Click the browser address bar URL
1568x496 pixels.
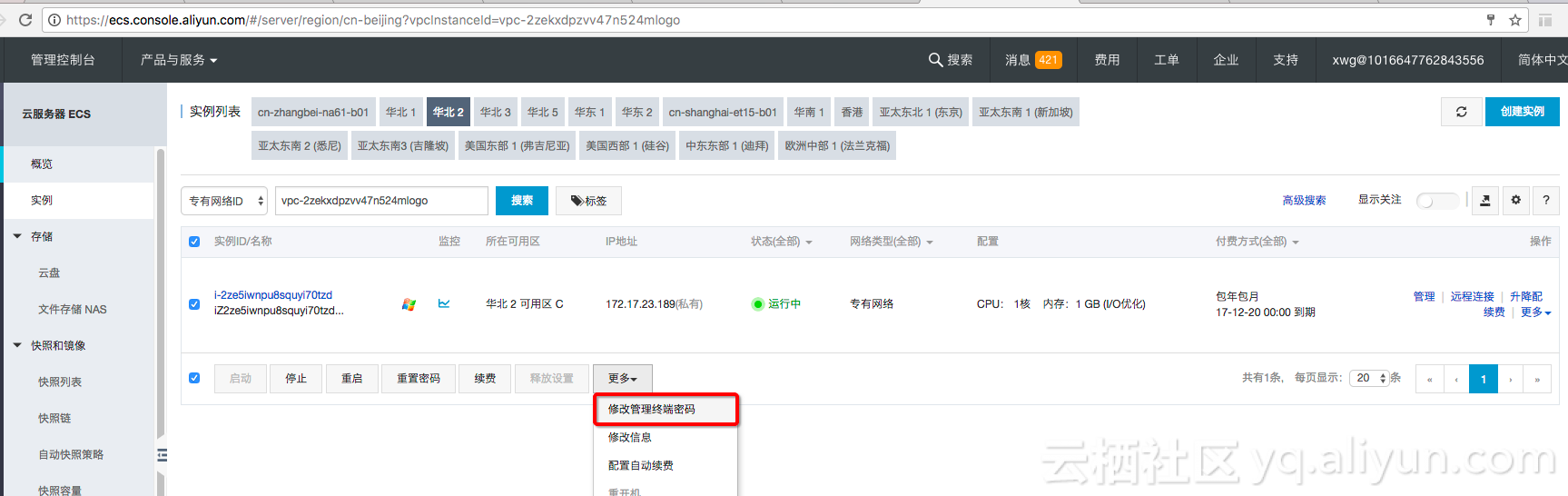point(372,20)
